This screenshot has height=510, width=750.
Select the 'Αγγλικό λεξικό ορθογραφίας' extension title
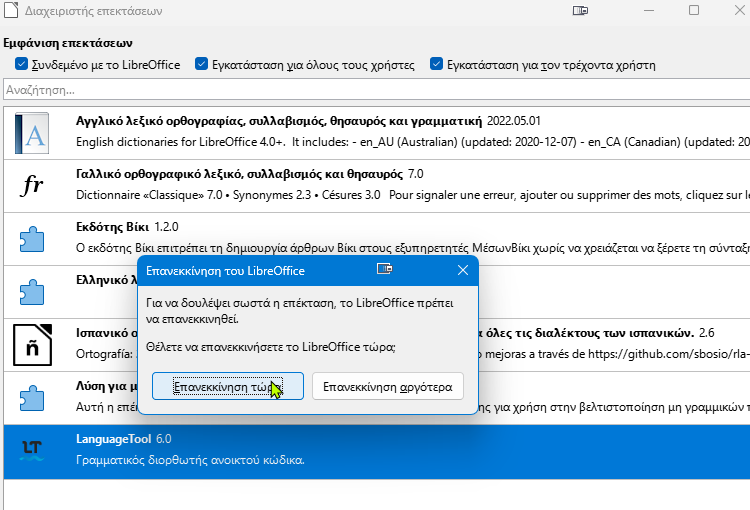click(x=279, y=121)
